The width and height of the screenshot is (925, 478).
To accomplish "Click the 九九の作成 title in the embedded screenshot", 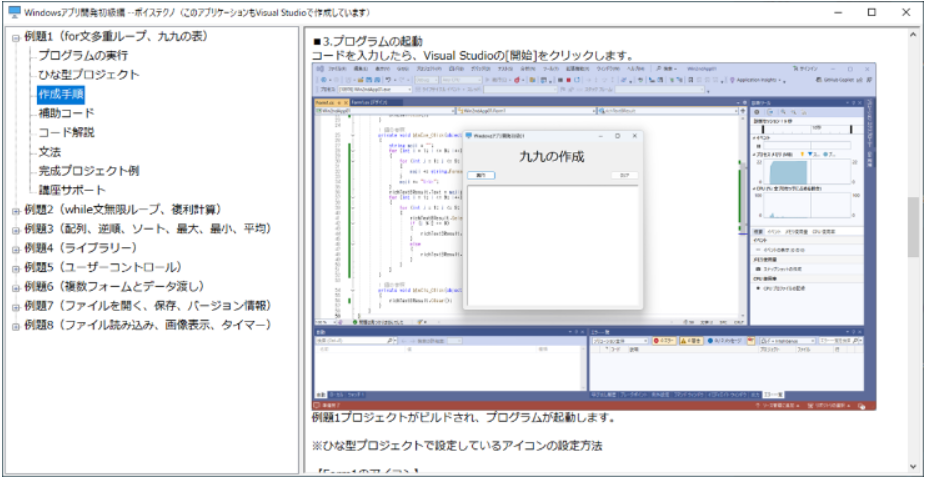I will tap(552, 157).
